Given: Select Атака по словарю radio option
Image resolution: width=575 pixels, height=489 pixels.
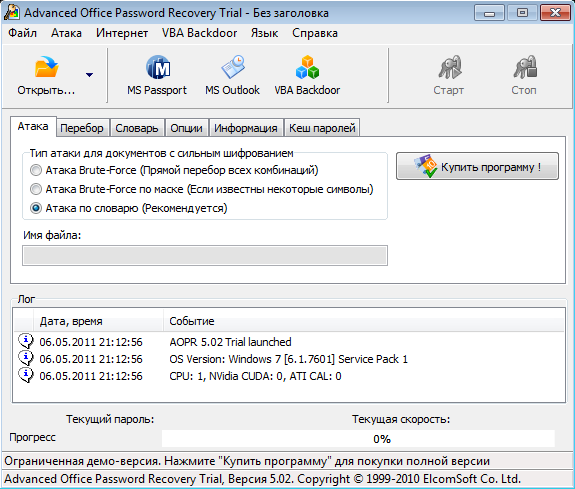Looking at the screenshot, I should click(x=36, y=208).
